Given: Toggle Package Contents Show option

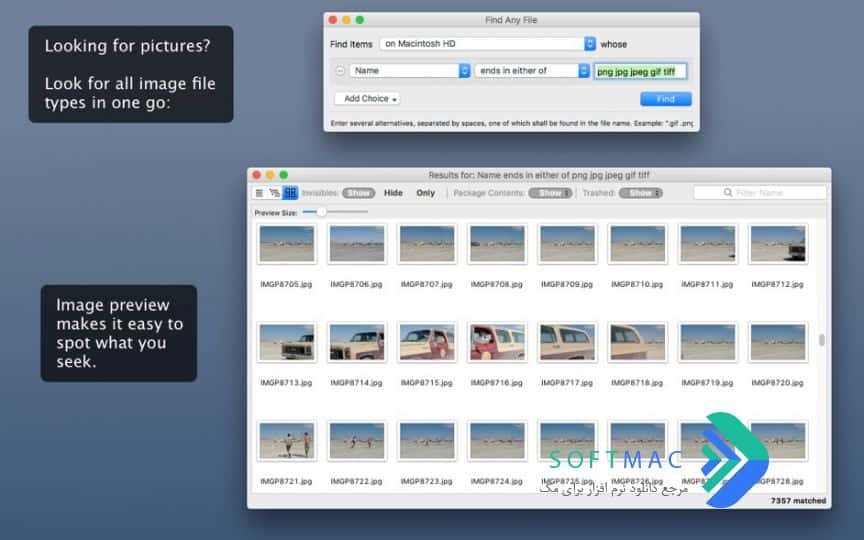Looking at the screenshot, I should pyautogui.click(x=550, y=193).
